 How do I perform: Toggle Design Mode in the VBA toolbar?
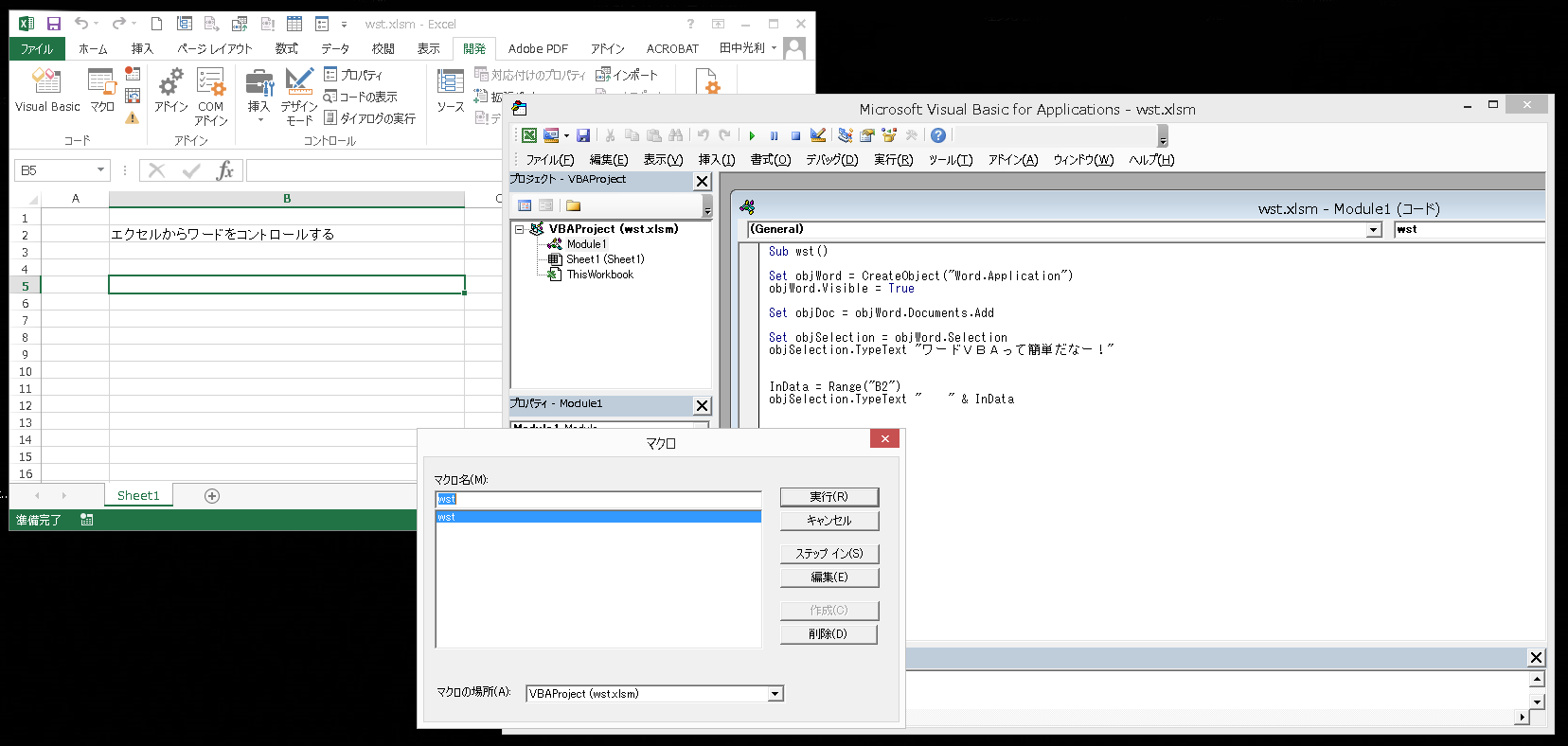(818, 135)
